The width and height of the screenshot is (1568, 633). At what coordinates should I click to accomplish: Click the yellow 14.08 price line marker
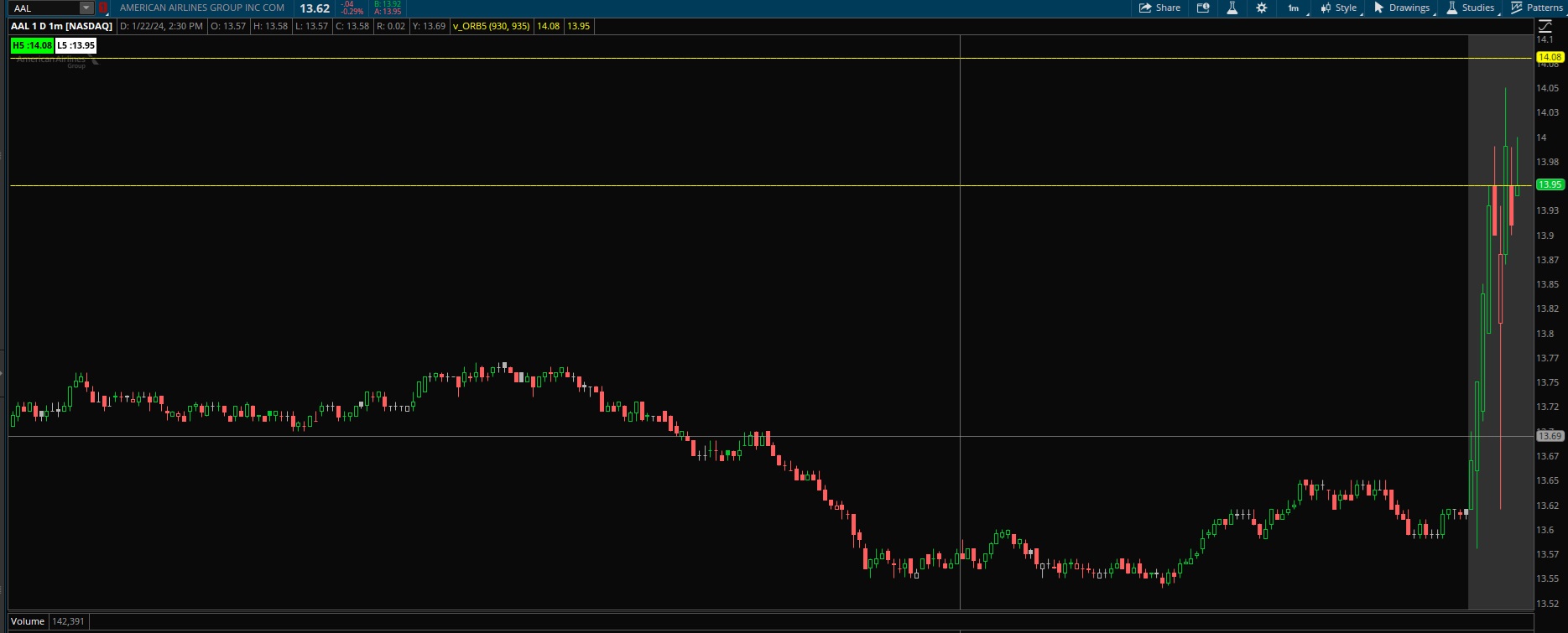(x=1549, y=57)
